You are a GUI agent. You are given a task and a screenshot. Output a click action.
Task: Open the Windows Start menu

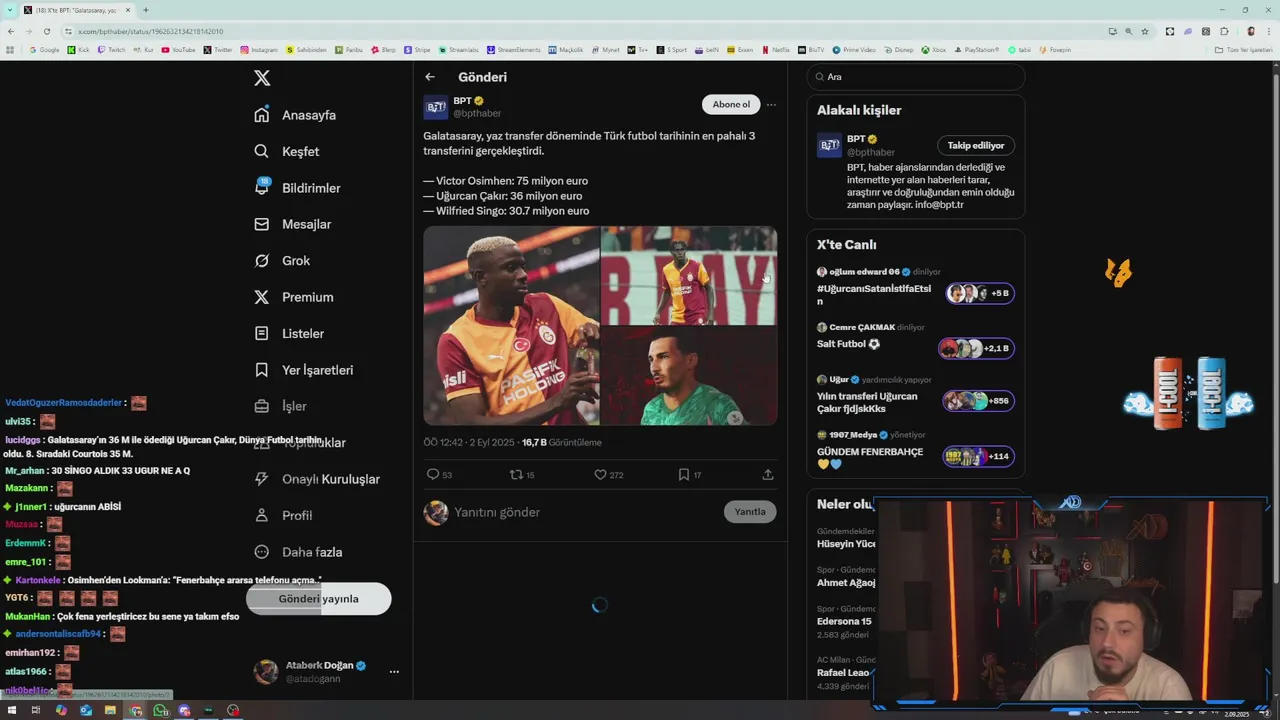pos(11,711)
